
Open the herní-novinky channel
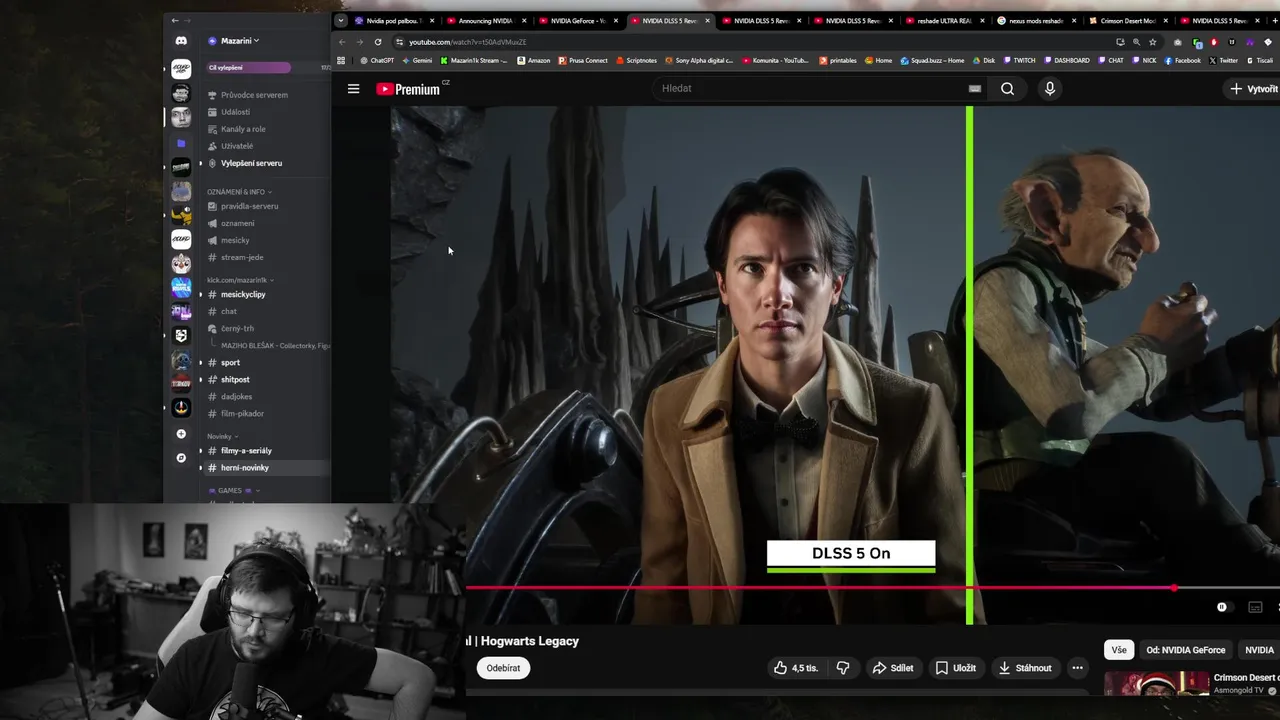click(x=267, y=468)
